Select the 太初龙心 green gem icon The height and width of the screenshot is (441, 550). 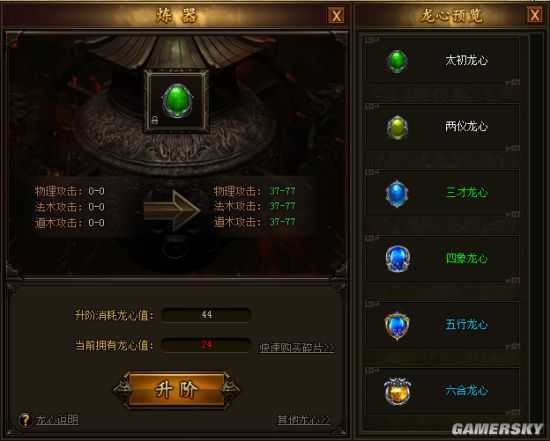(x=397, y=61)
